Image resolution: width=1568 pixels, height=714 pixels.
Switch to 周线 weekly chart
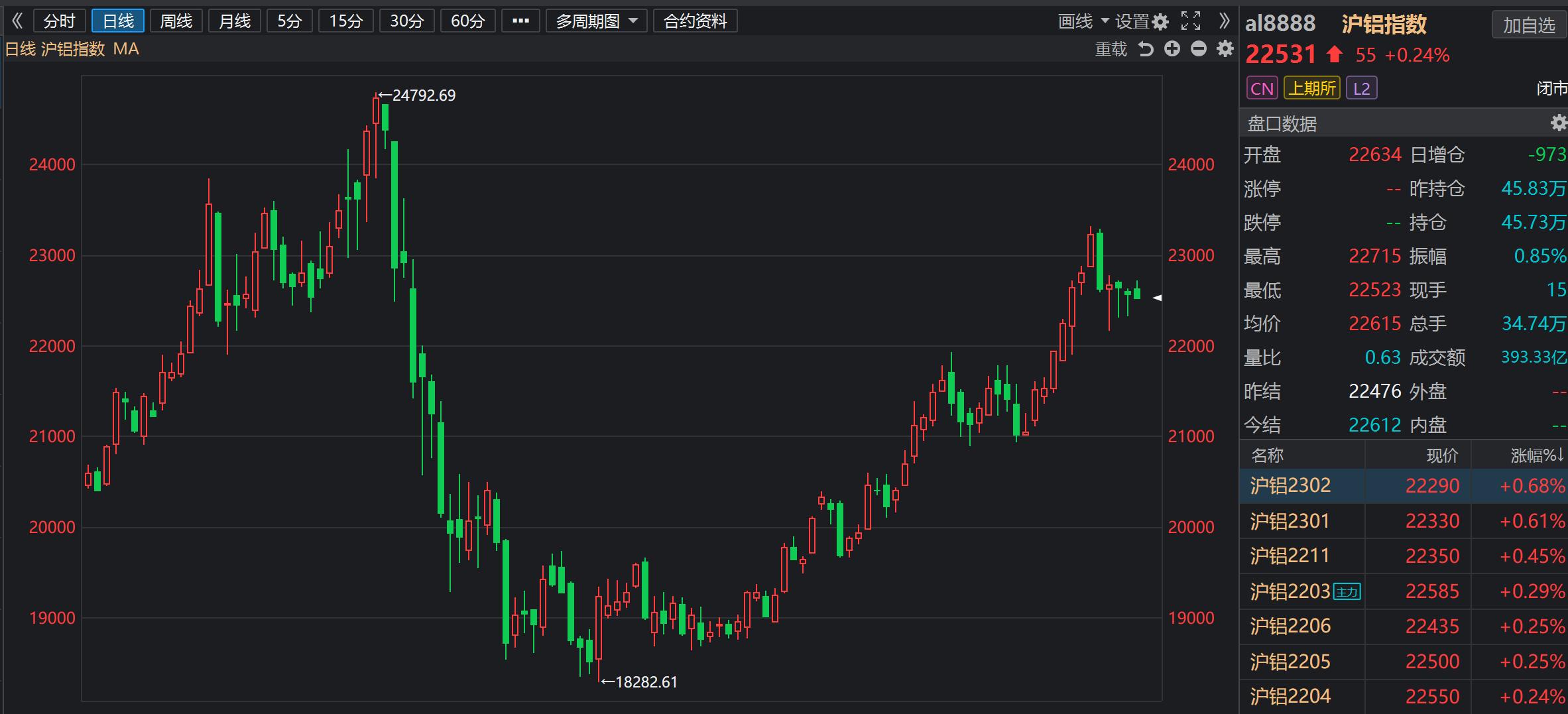176,21
